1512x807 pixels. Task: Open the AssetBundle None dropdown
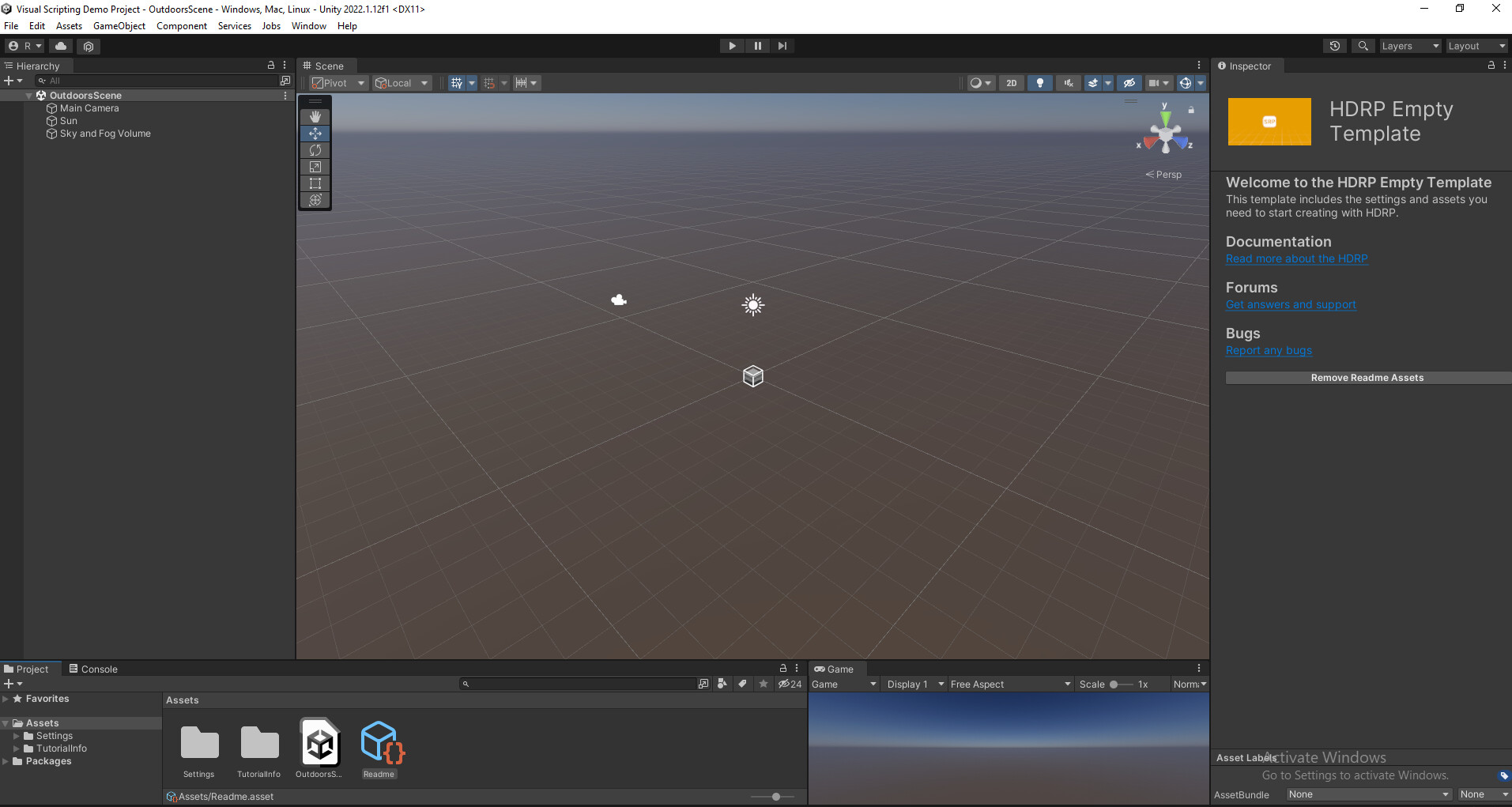(1369, 794)
